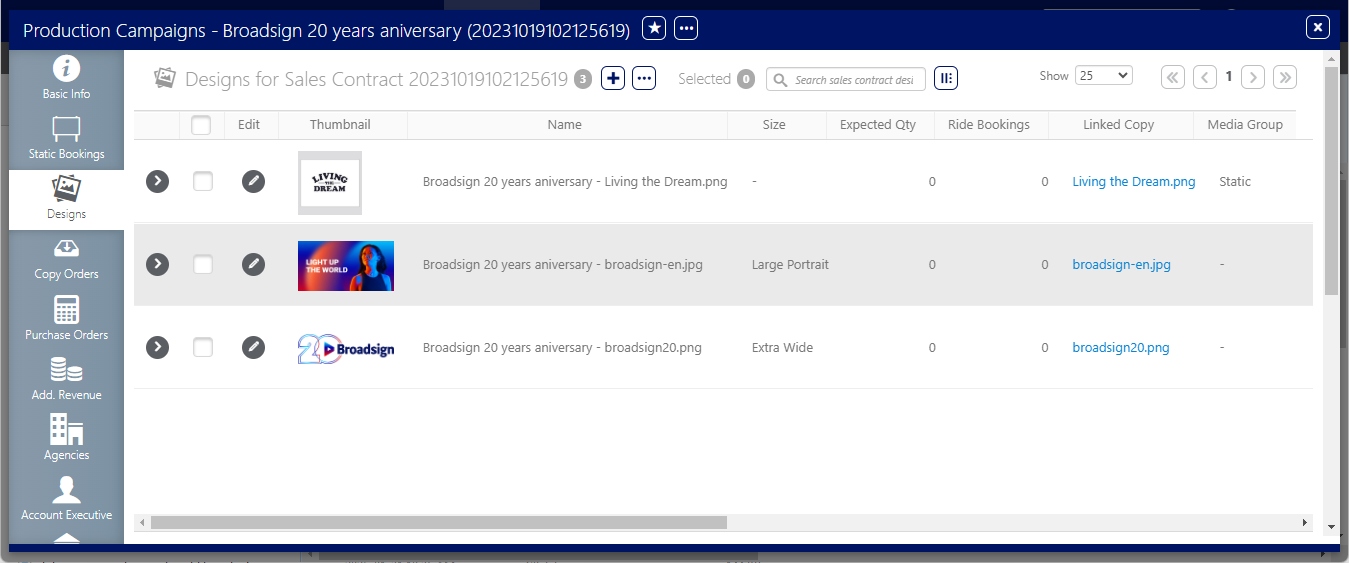Open the Light Up the World thumbnail

pyautogui.click(x=346, y=265)
